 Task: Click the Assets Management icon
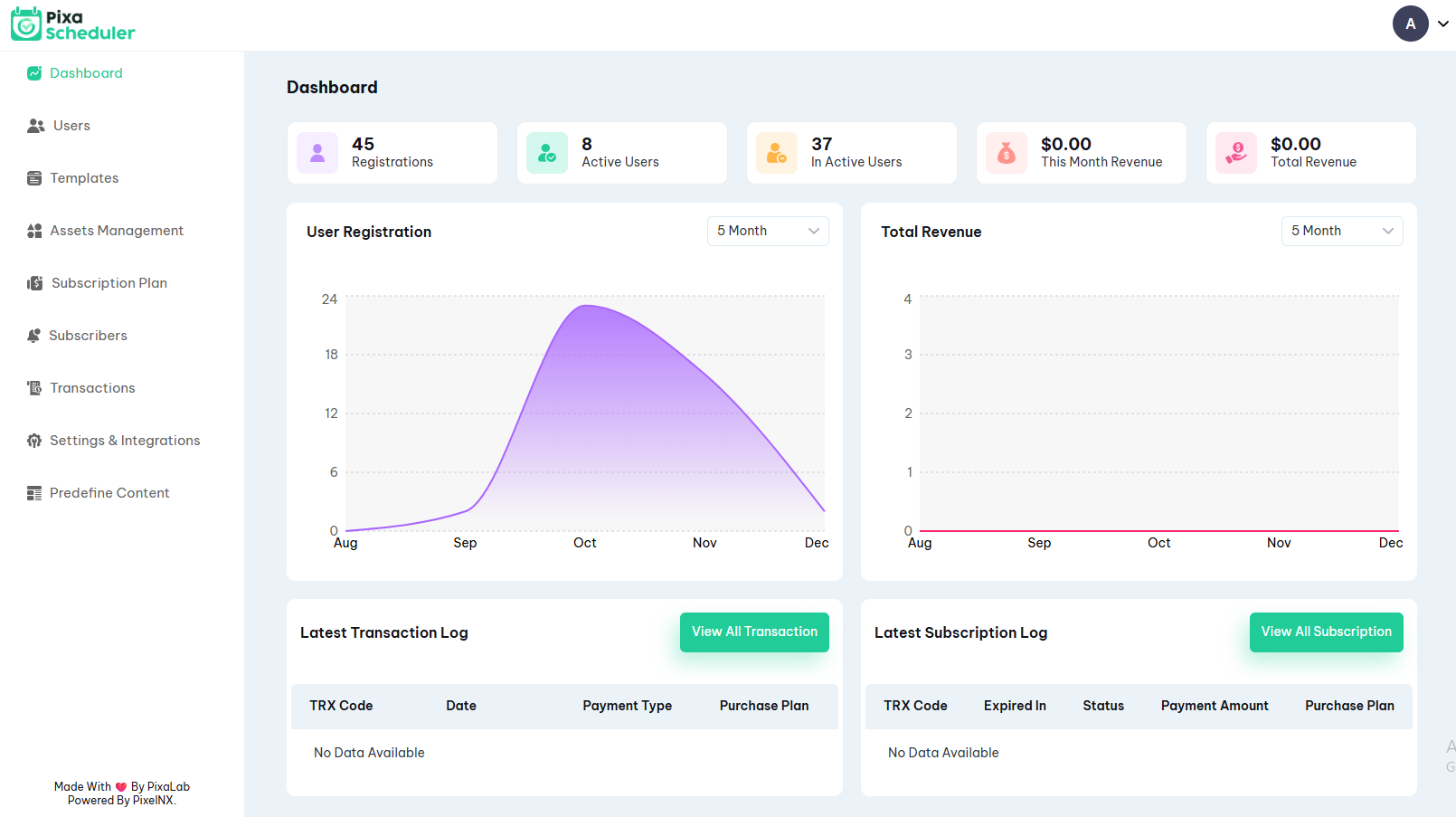34,231
